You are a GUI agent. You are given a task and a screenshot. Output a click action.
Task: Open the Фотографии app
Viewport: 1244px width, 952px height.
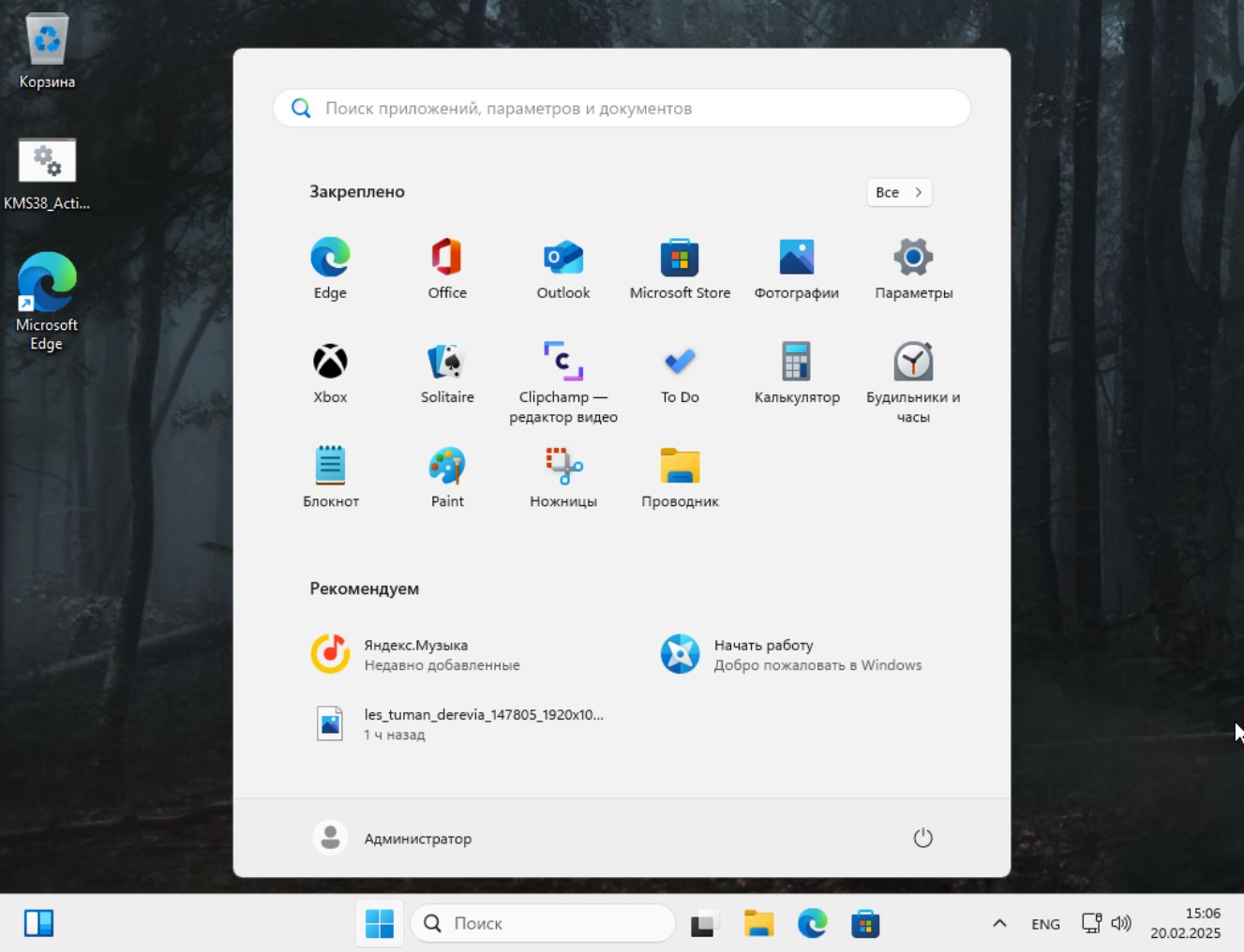point(797,269)
